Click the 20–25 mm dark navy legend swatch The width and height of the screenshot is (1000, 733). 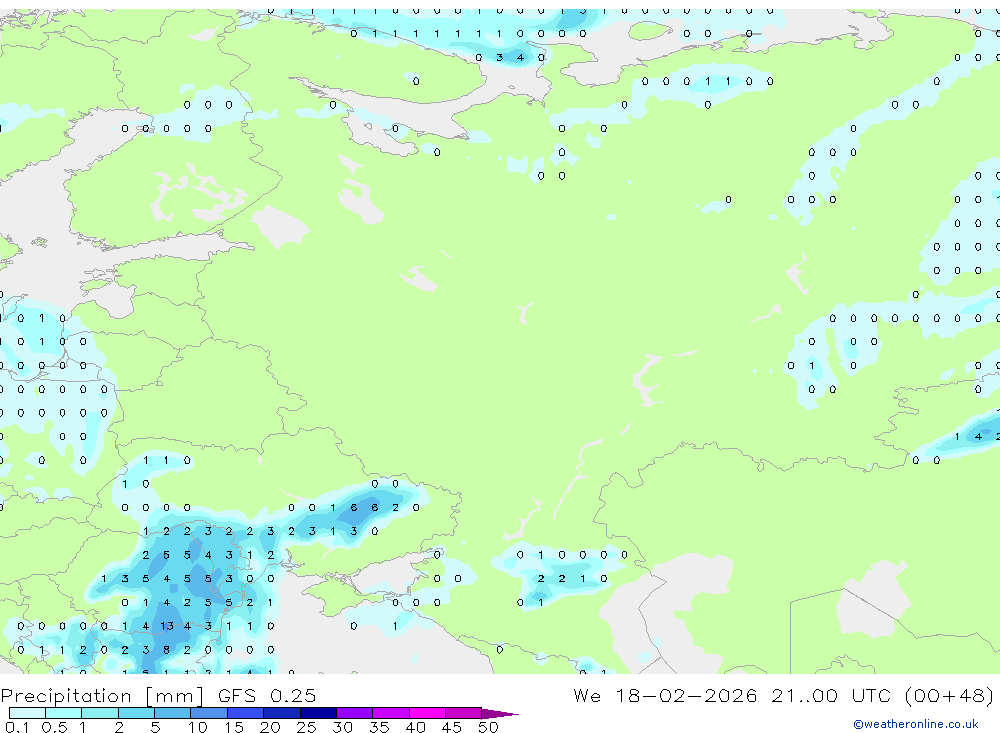(x=281, y=713)
